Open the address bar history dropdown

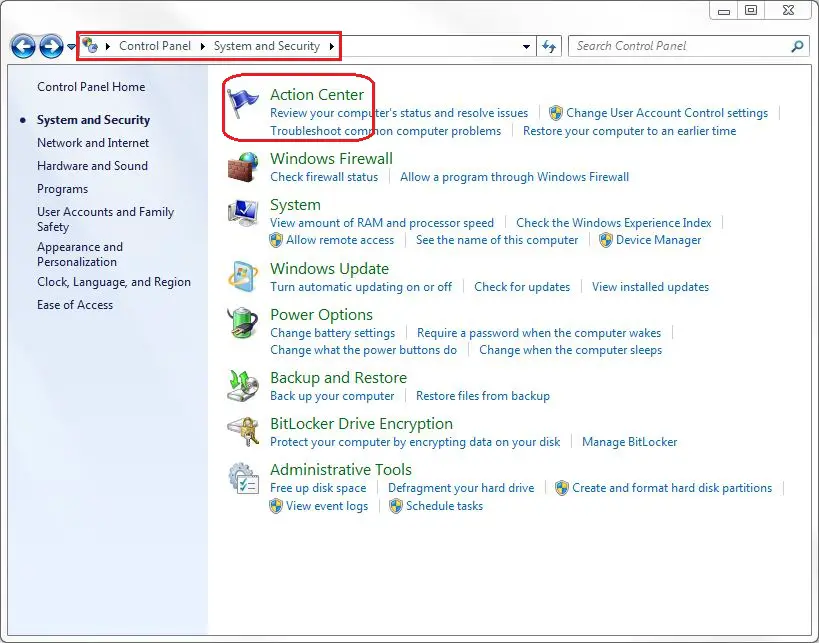(x=526, y=46)
